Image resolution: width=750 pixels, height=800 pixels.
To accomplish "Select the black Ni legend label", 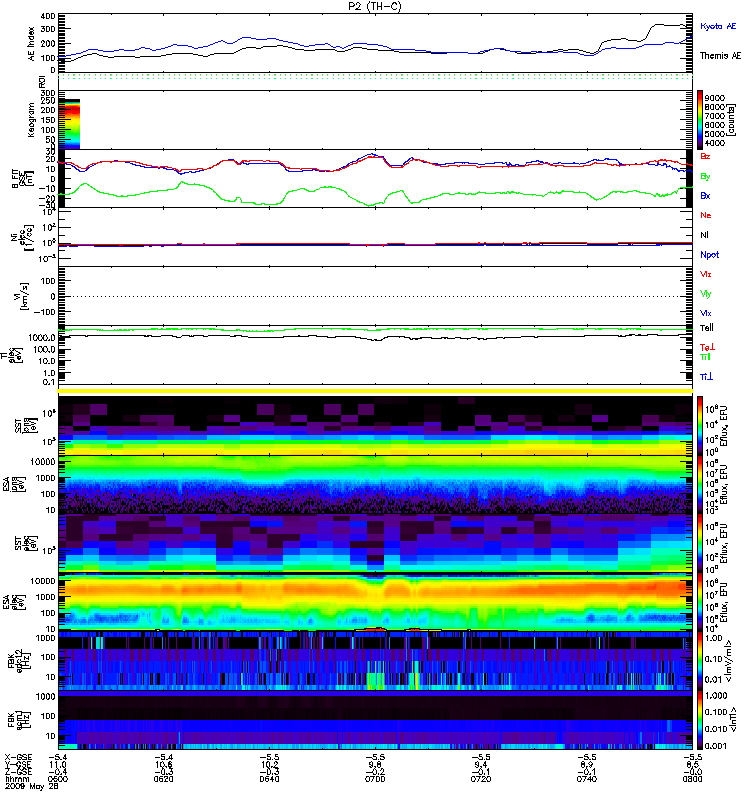I will (705, 235).
